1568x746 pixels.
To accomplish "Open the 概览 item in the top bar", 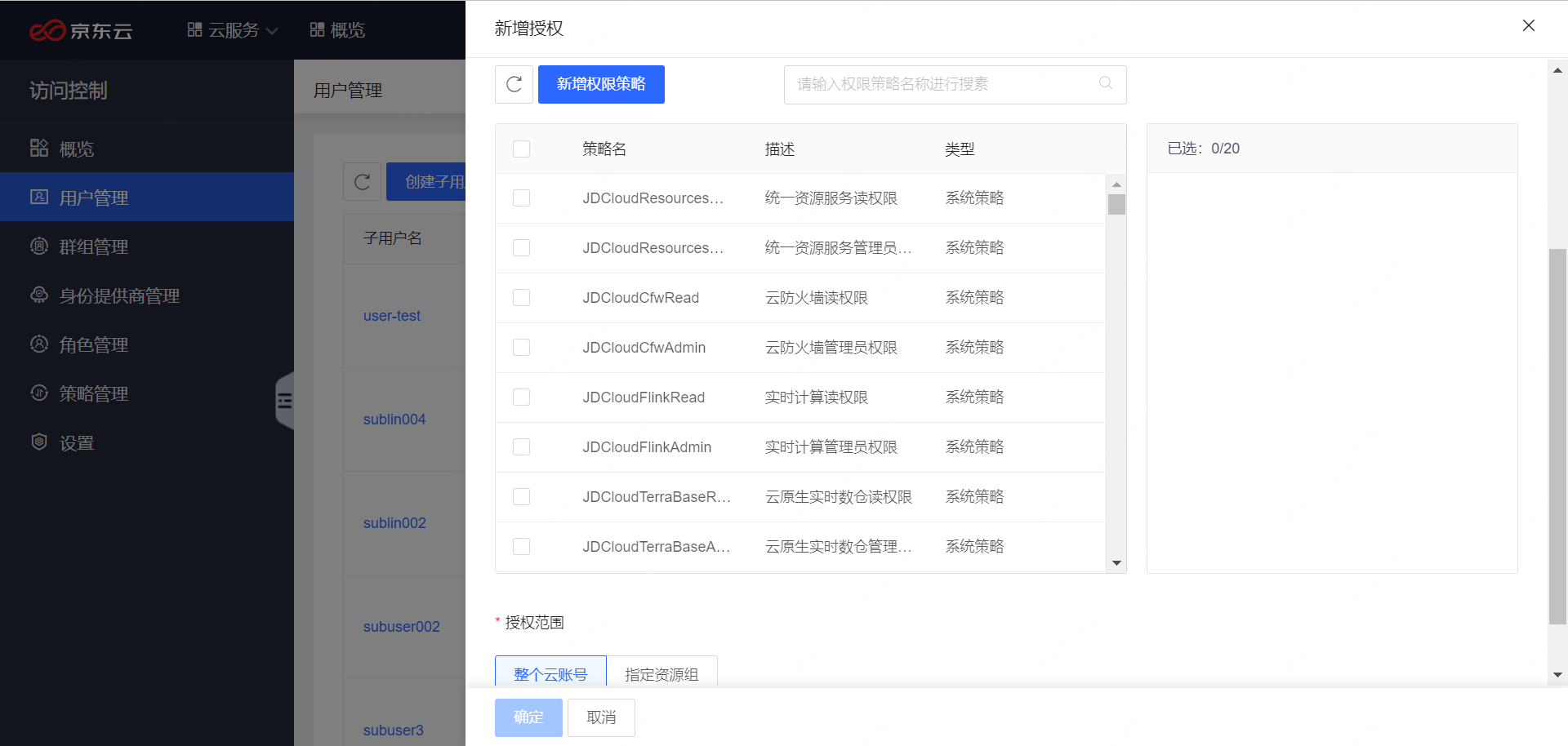I will point(337,30).
